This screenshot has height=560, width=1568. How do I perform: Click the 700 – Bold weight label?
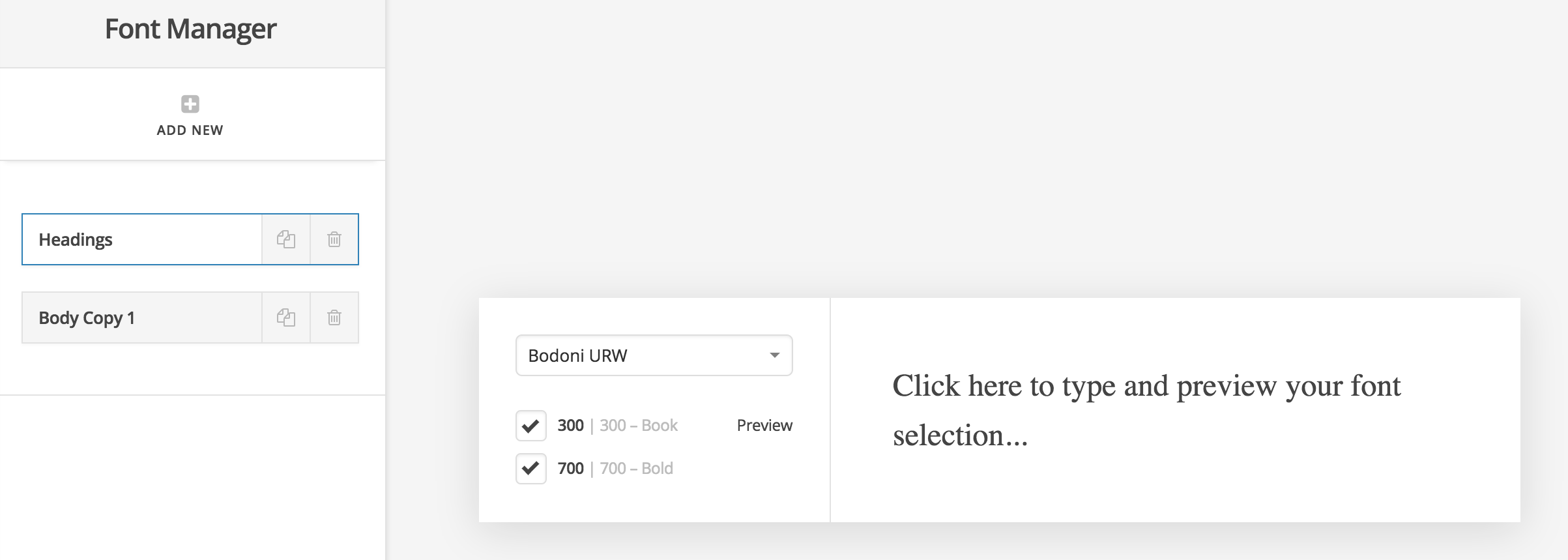(636, 468)
